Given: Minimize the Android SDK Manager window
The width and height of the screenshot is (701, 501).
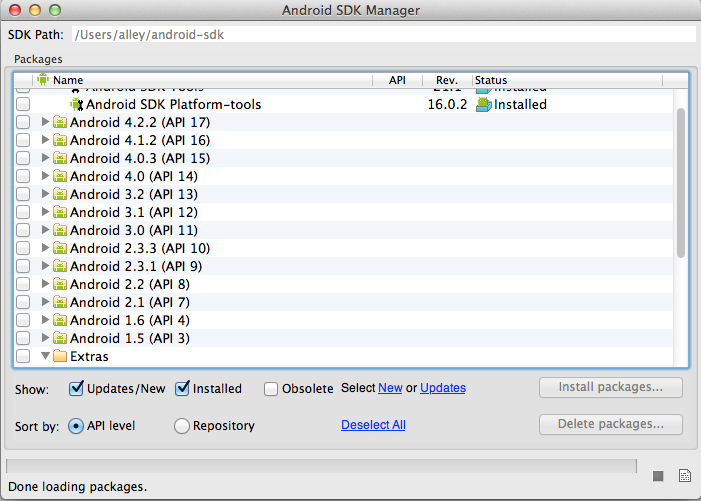Looking at the screenshot, I should 35,10.
